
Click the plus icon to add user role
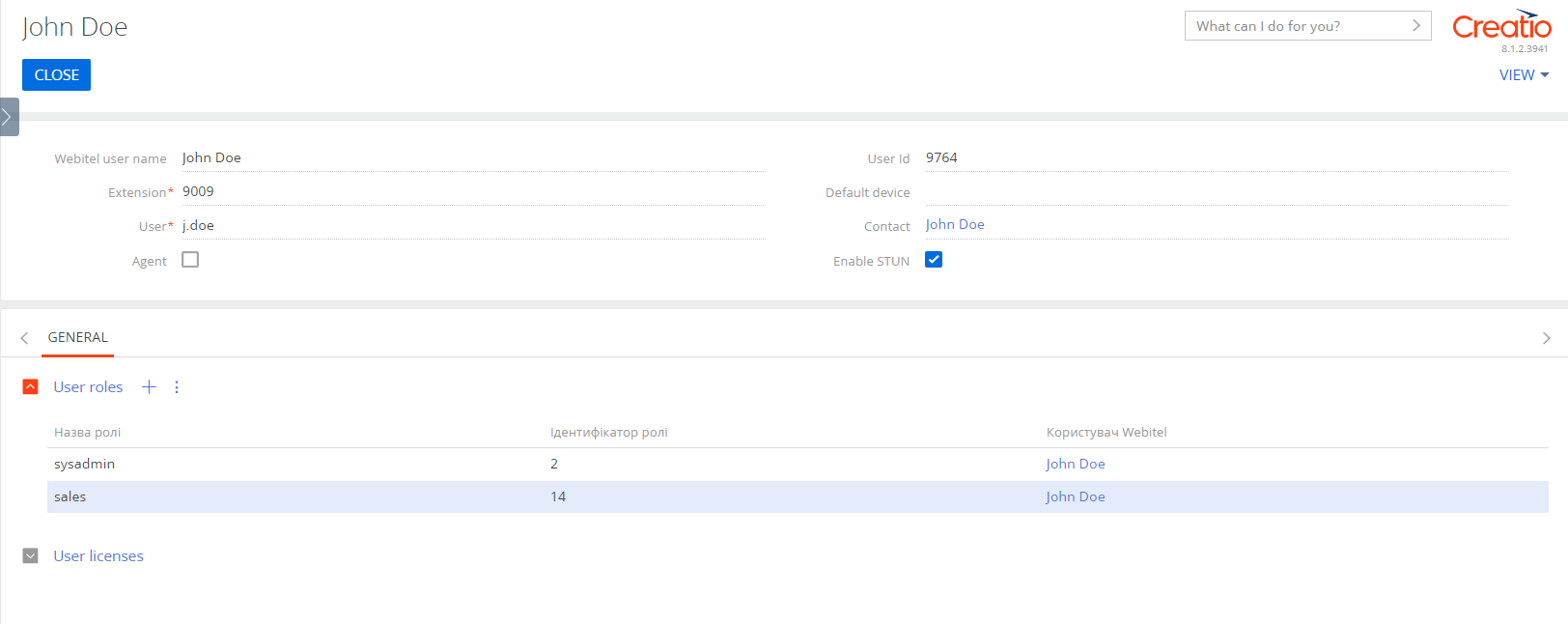click(x=149, y=387)
